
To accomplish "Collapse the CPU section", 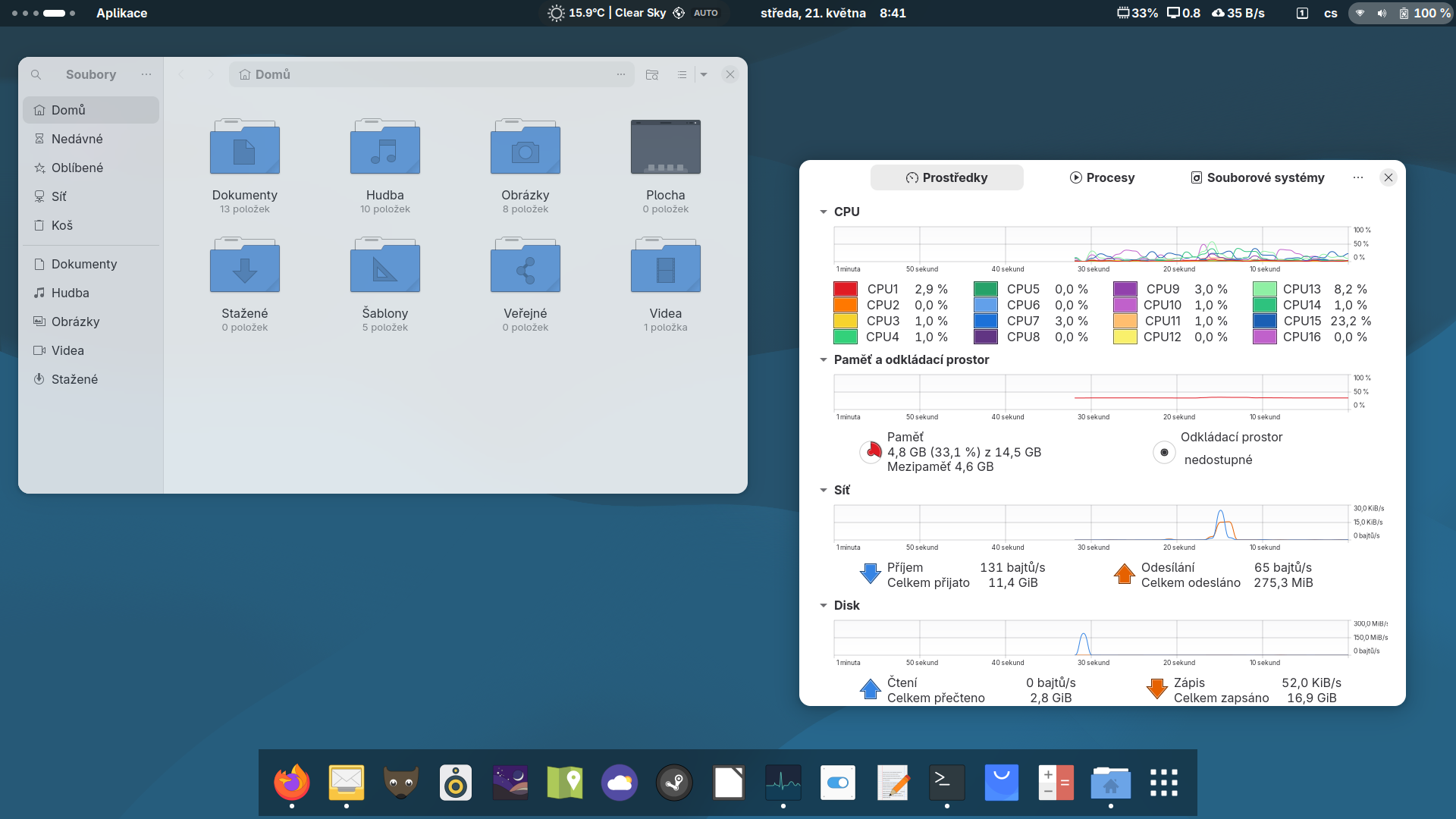I will tap(824, 212).
